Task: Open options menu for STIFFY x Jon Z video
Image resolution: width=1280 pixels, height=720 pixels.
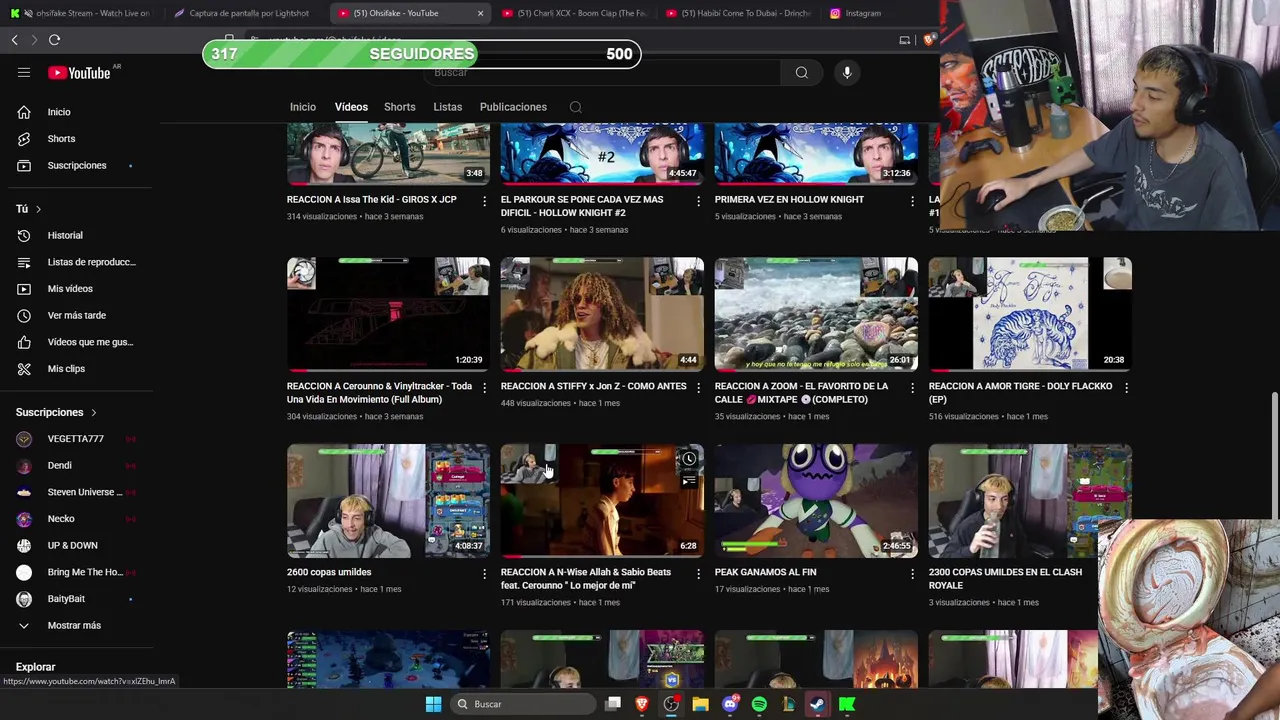Action: point(698,388)
